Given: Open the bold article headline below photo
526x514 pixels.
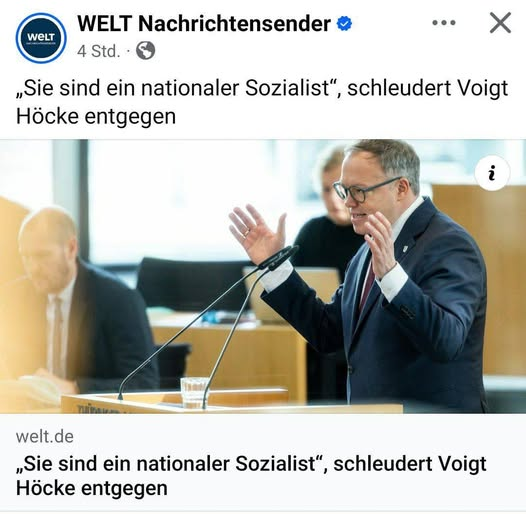Looking at the screenshot, I should click(251, 476).
